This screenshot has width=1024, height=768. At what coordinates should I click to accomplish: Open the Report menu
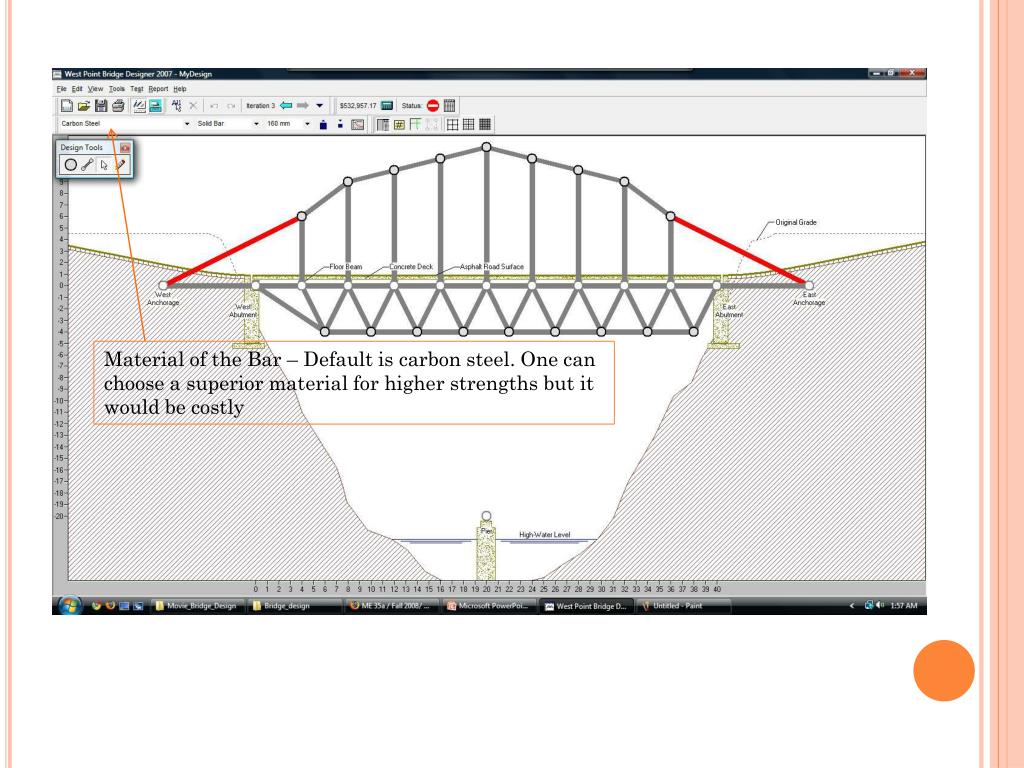[158, 89]
